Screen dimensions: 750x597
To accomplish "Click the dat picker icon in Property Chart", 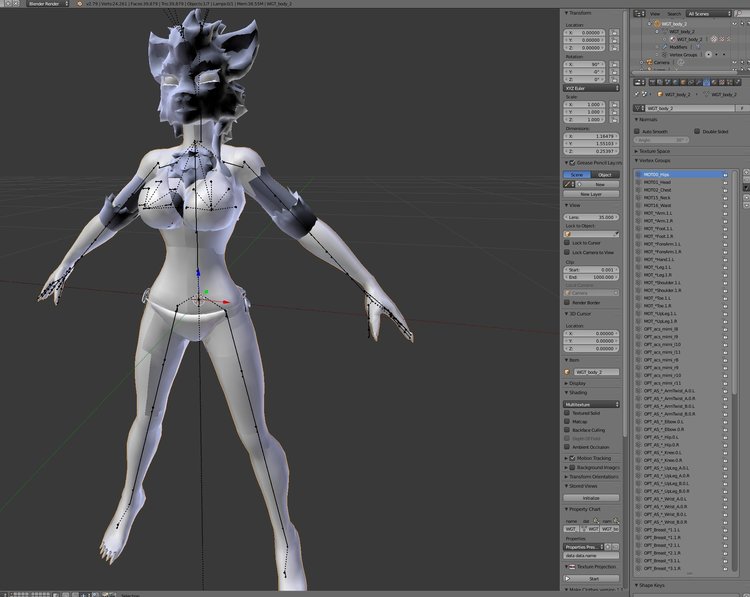I will click(x=596, y=521).
